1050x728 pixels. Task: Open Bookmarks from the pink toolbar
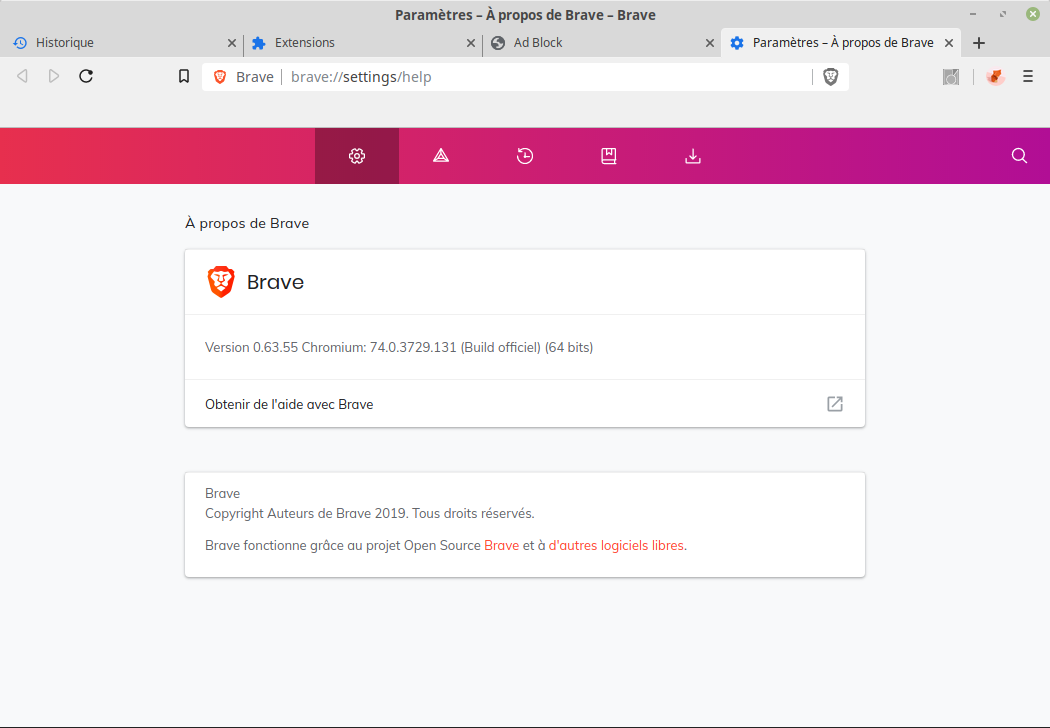point(609,156)
